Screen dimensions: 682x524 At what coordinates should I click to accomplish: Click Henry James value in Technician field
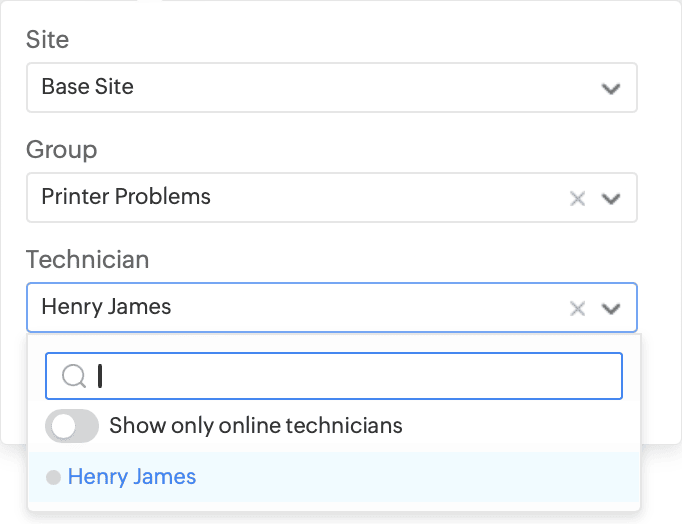click(x=106, y=307)
